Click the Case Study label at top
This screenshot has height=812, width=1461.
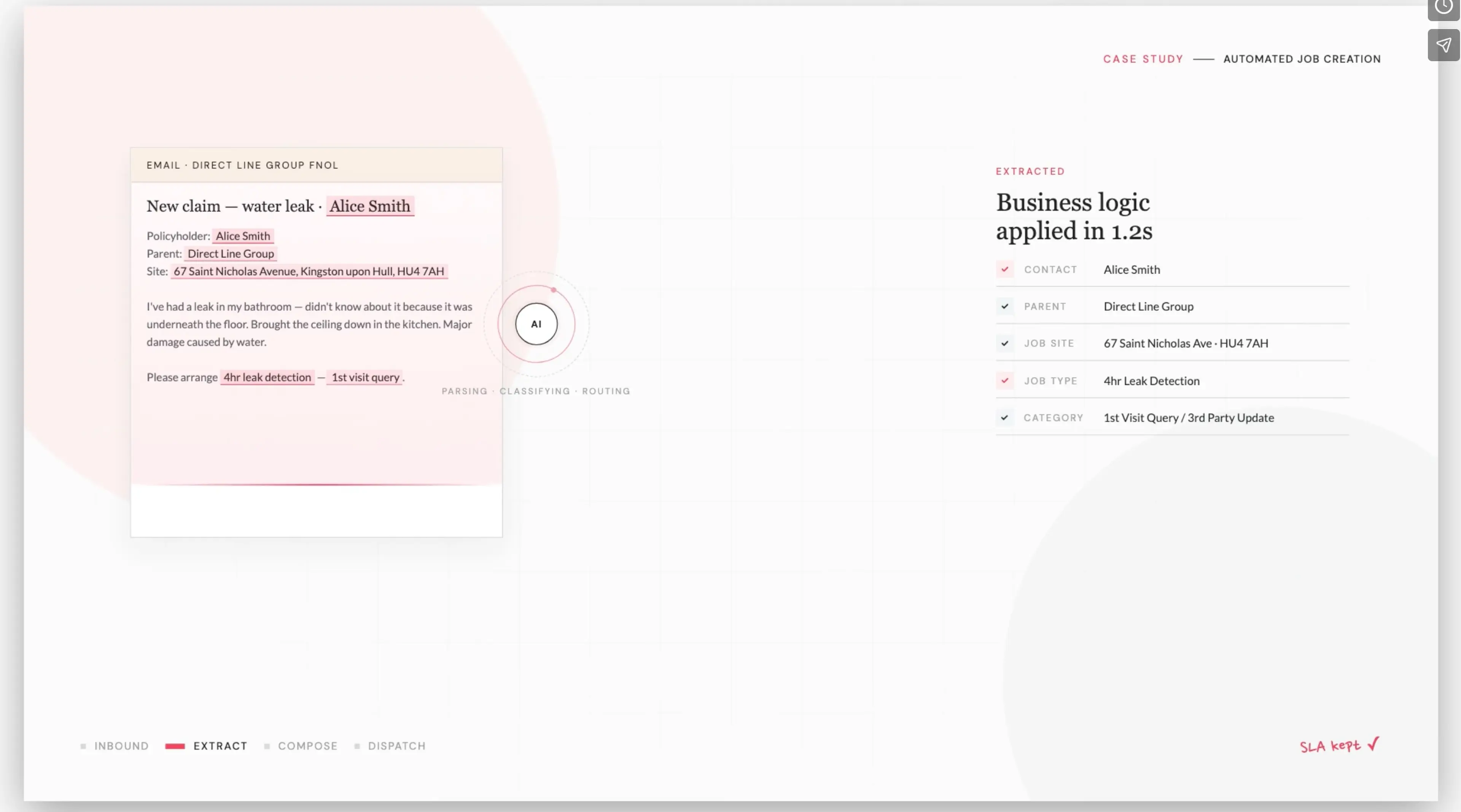pyautogui.click(x=1143, y=59)
